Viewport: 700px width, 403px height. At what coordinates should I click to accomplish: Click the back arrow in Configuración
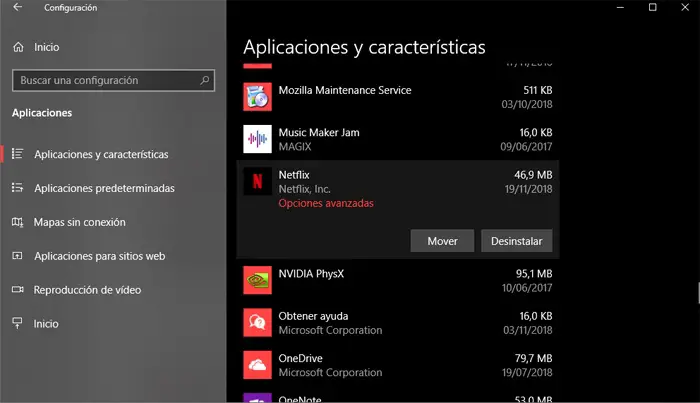click(x=17, y=7)
